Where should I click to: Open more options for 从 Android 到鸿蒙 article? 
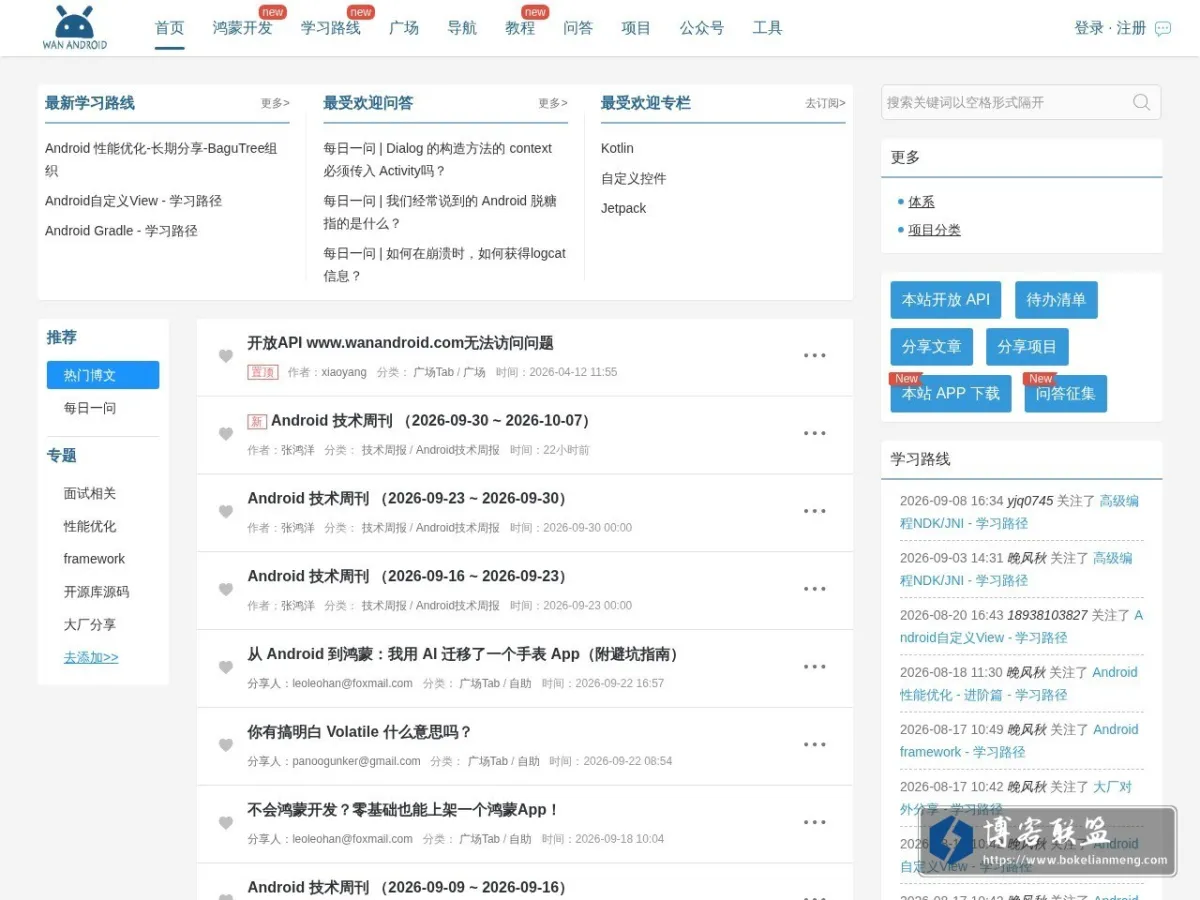click(x=815, y=667)
